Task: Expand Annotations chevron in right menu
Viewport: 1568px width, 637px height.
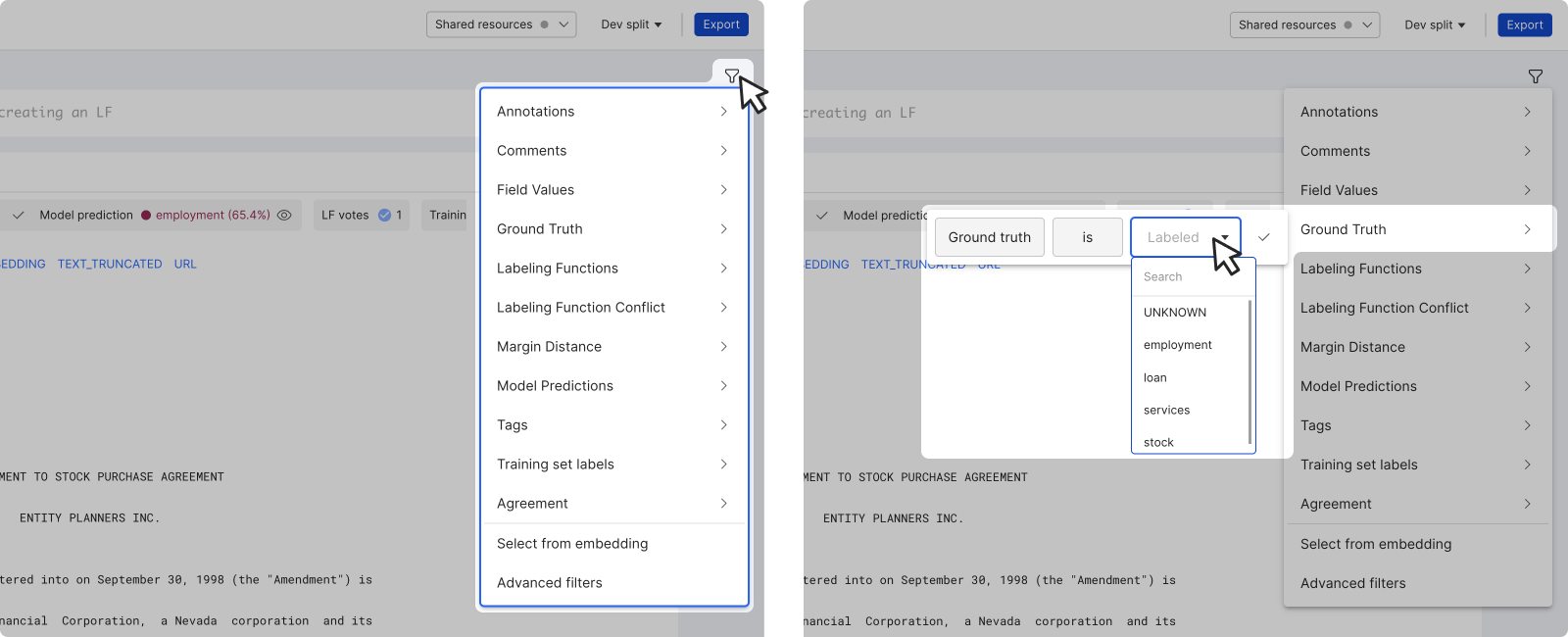Action: click(1527, 112)
